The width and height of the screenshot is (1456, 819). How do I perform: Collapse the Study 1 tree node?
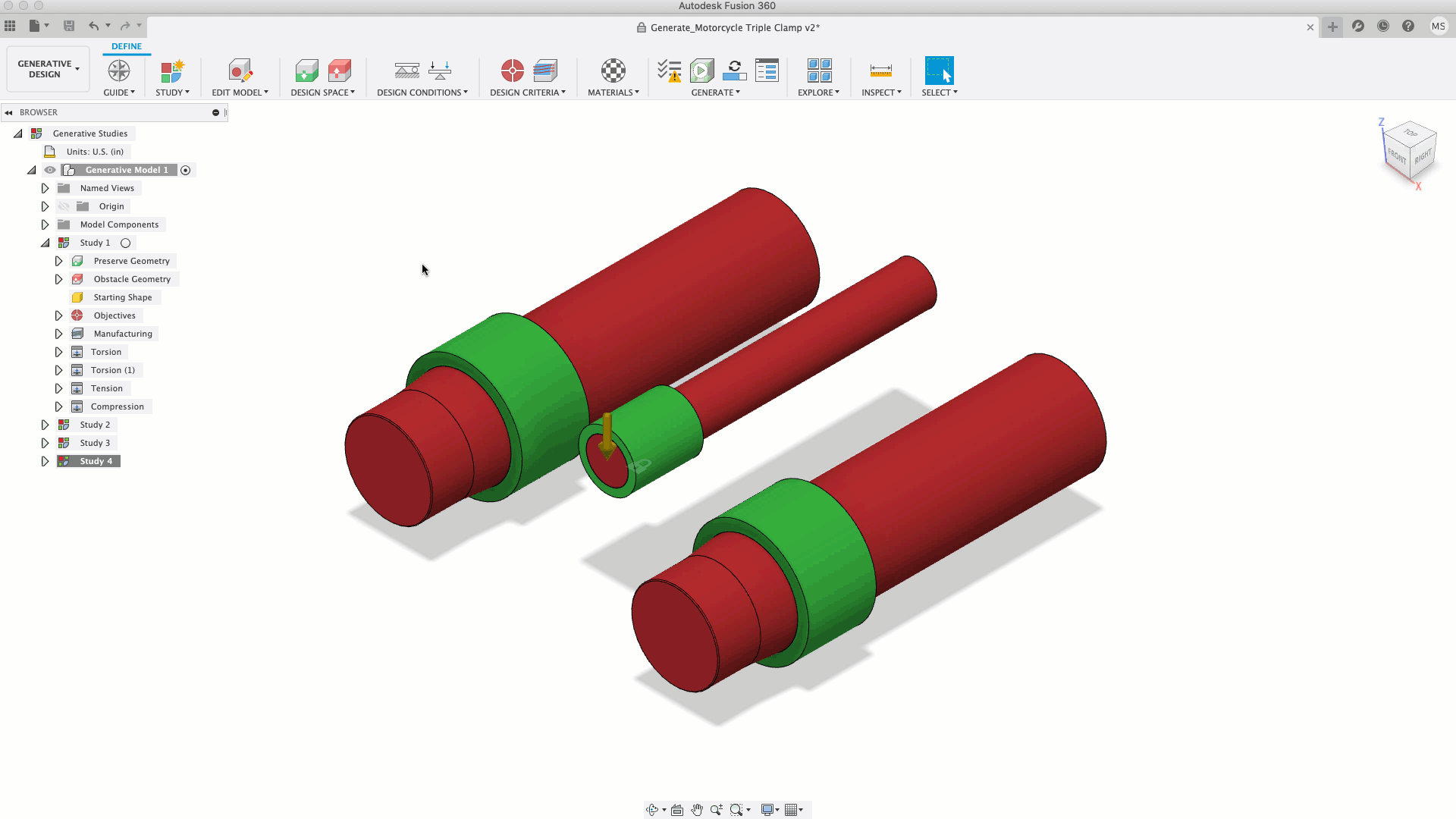coord(45,243)
